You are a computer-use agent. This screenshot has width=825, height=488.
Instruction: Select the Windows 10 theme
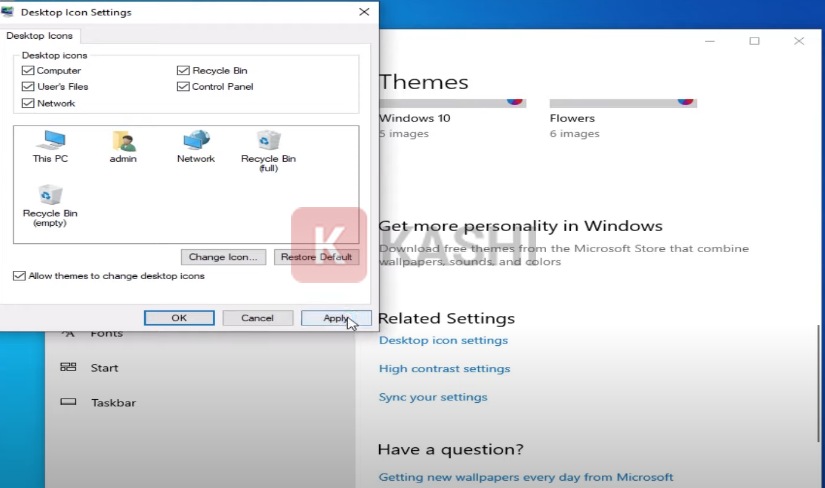pos(452,119)
